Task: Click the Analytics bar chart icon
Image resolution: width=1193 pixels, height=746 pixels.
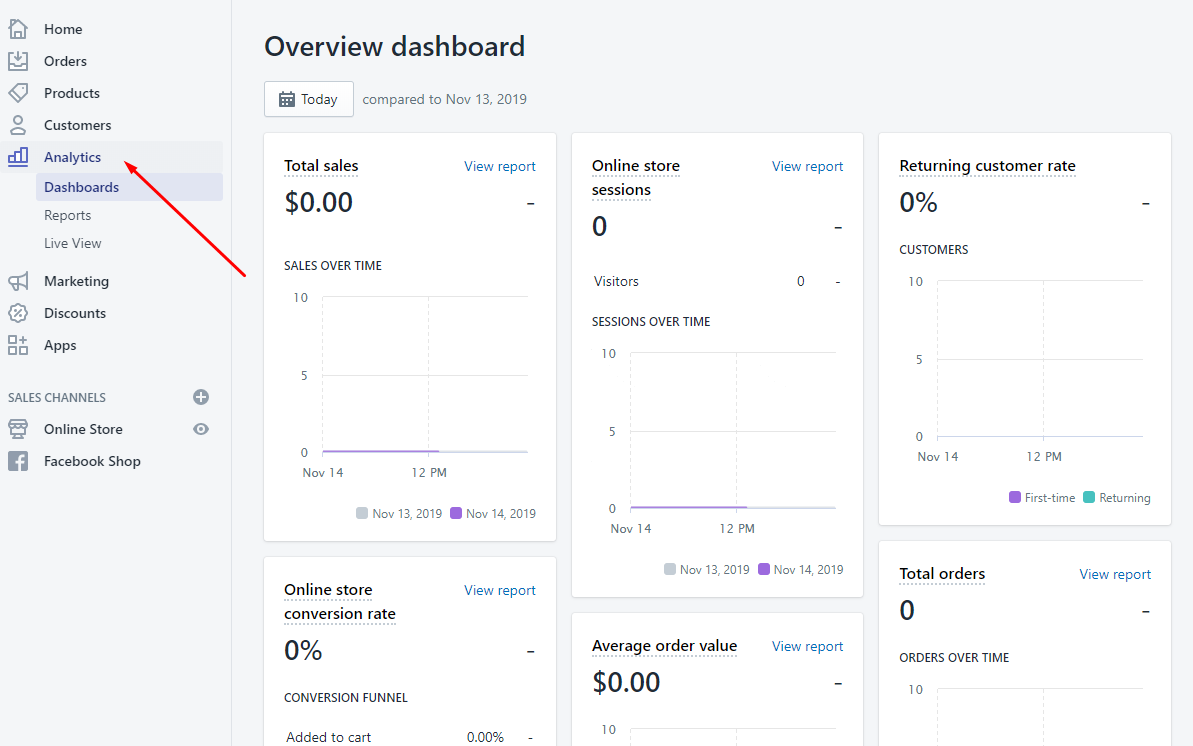Action: tap(18, 157)
